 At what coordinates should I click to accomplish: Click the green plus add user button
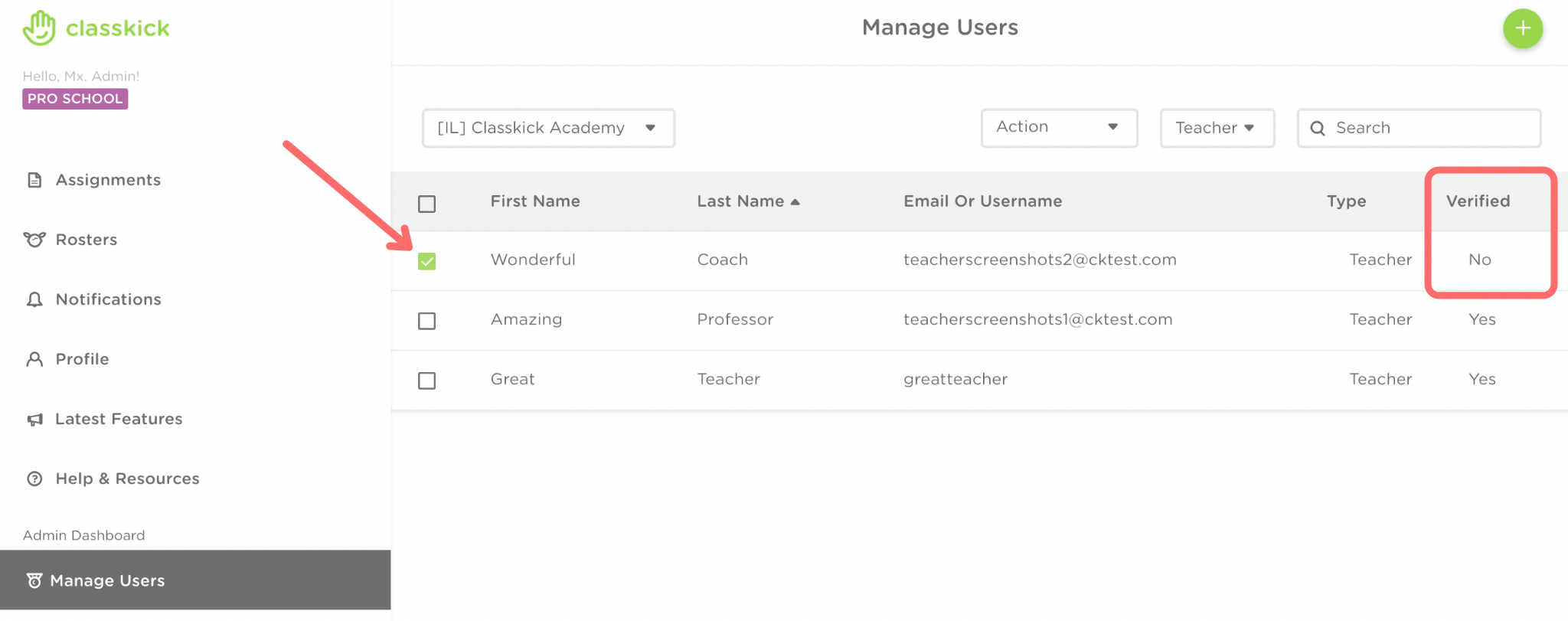[1522, 29]
